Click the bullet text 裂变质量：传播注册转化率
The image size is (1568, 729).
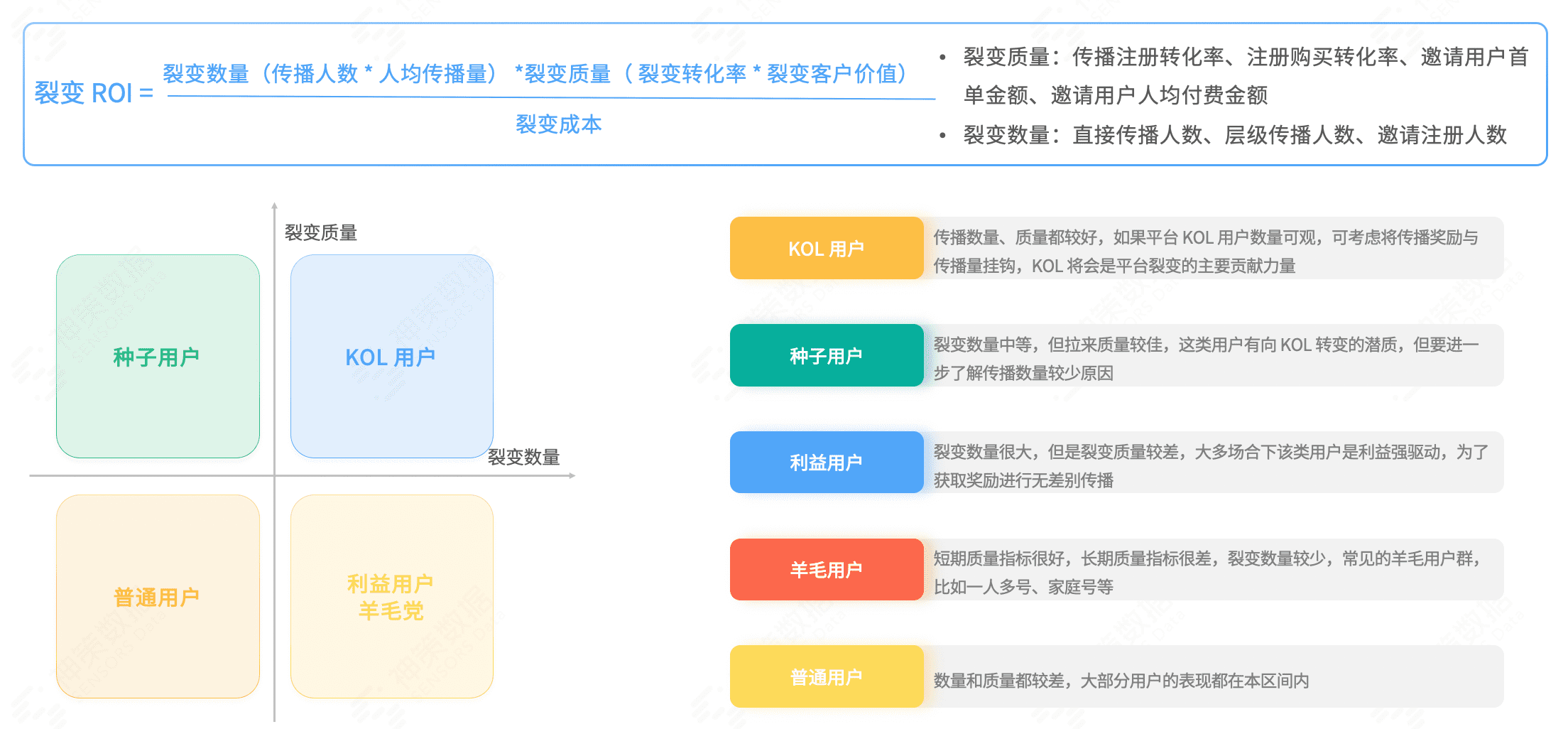tap(1246, 75)
